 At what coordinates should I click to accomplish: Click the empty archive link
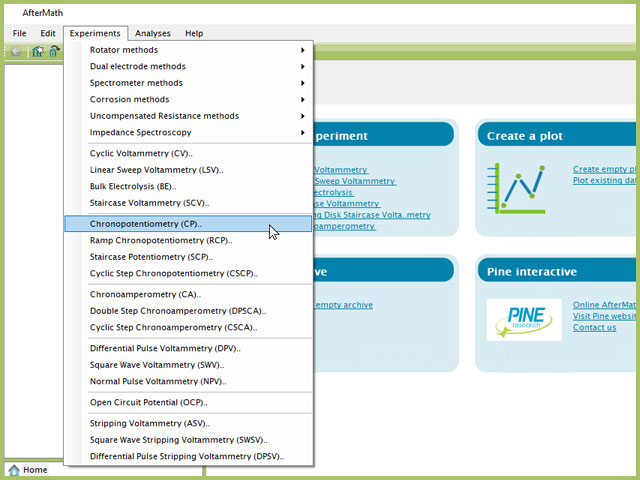tap(343, 305)
